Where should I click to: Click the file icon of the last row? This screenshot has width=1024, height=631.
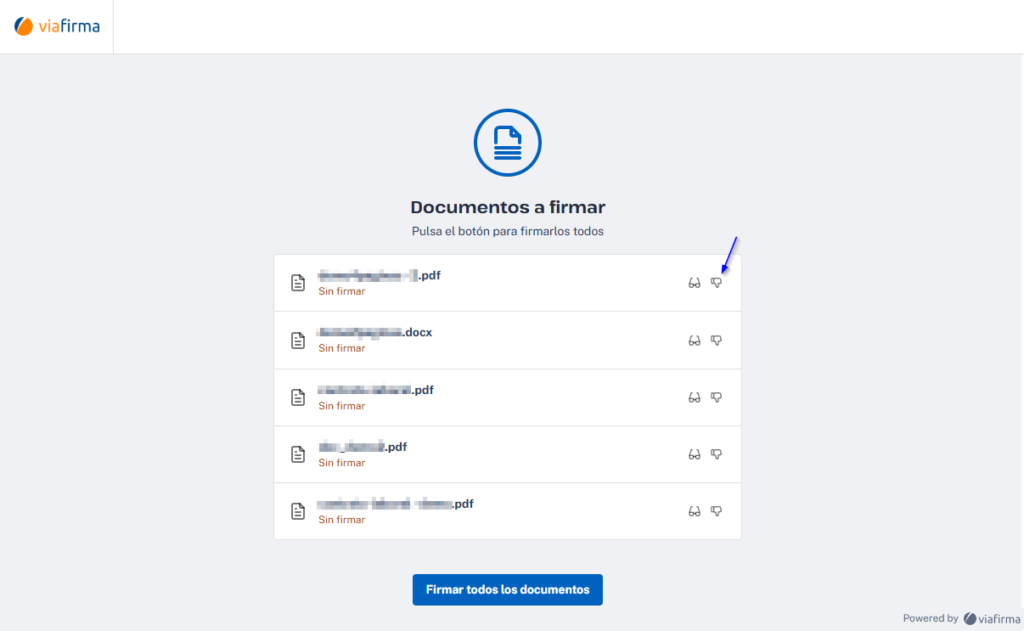[x=298, y=511]
